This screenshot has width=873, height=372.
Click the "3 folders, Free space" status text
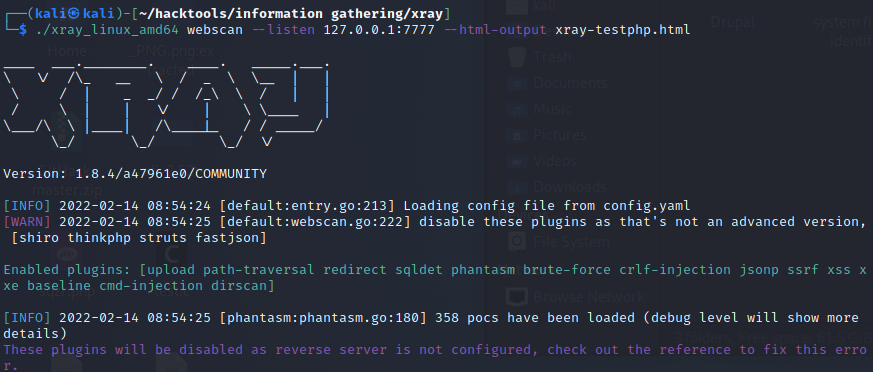[x=773, y=337]
